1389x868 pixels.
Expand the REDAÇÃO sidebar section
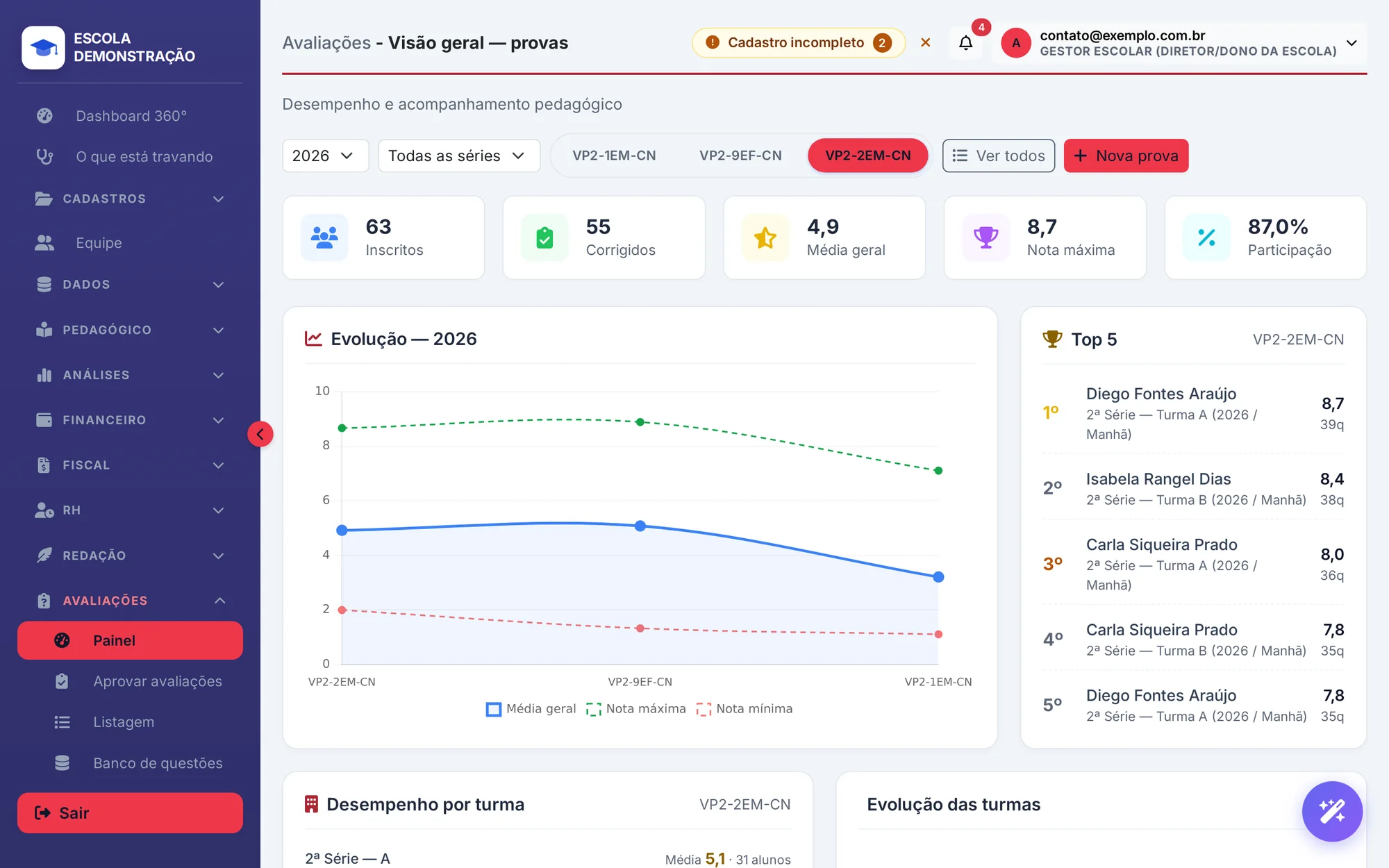click(x=130, y=556)
